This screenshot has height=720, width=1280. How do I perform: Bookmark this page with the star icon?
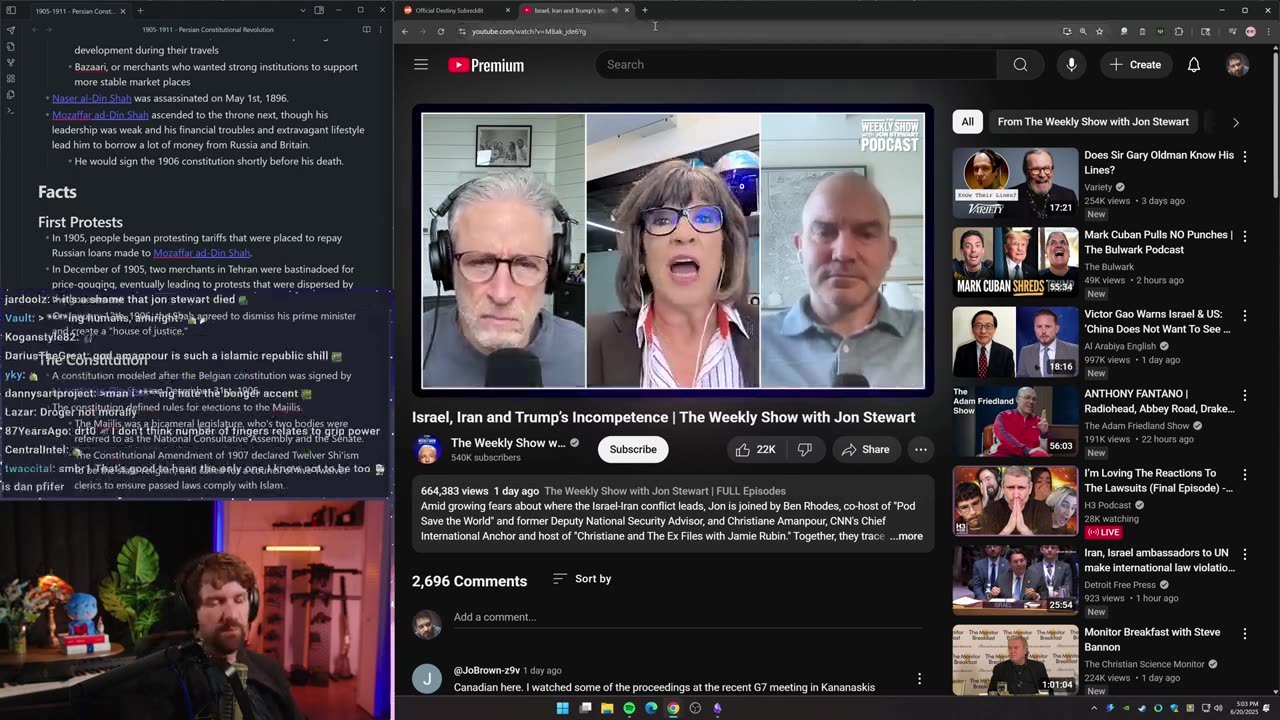(1099, 31)
